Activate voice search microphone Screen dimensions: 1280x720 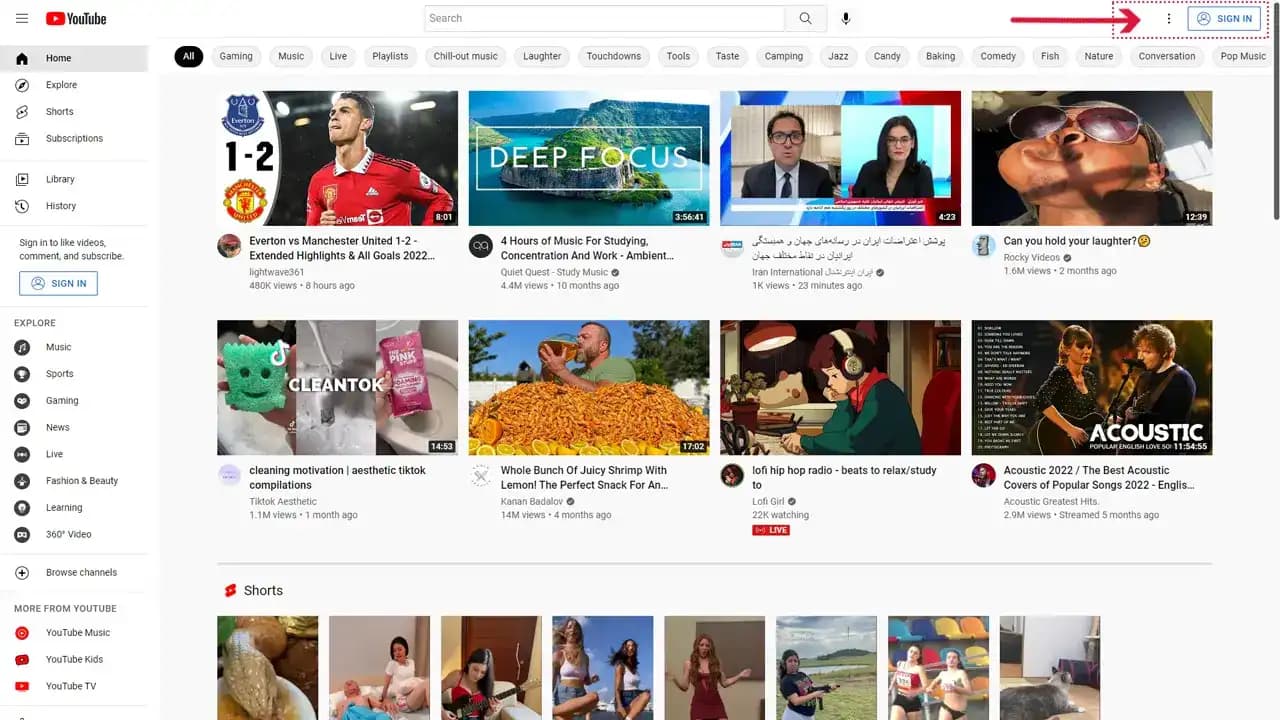(846, 18)
